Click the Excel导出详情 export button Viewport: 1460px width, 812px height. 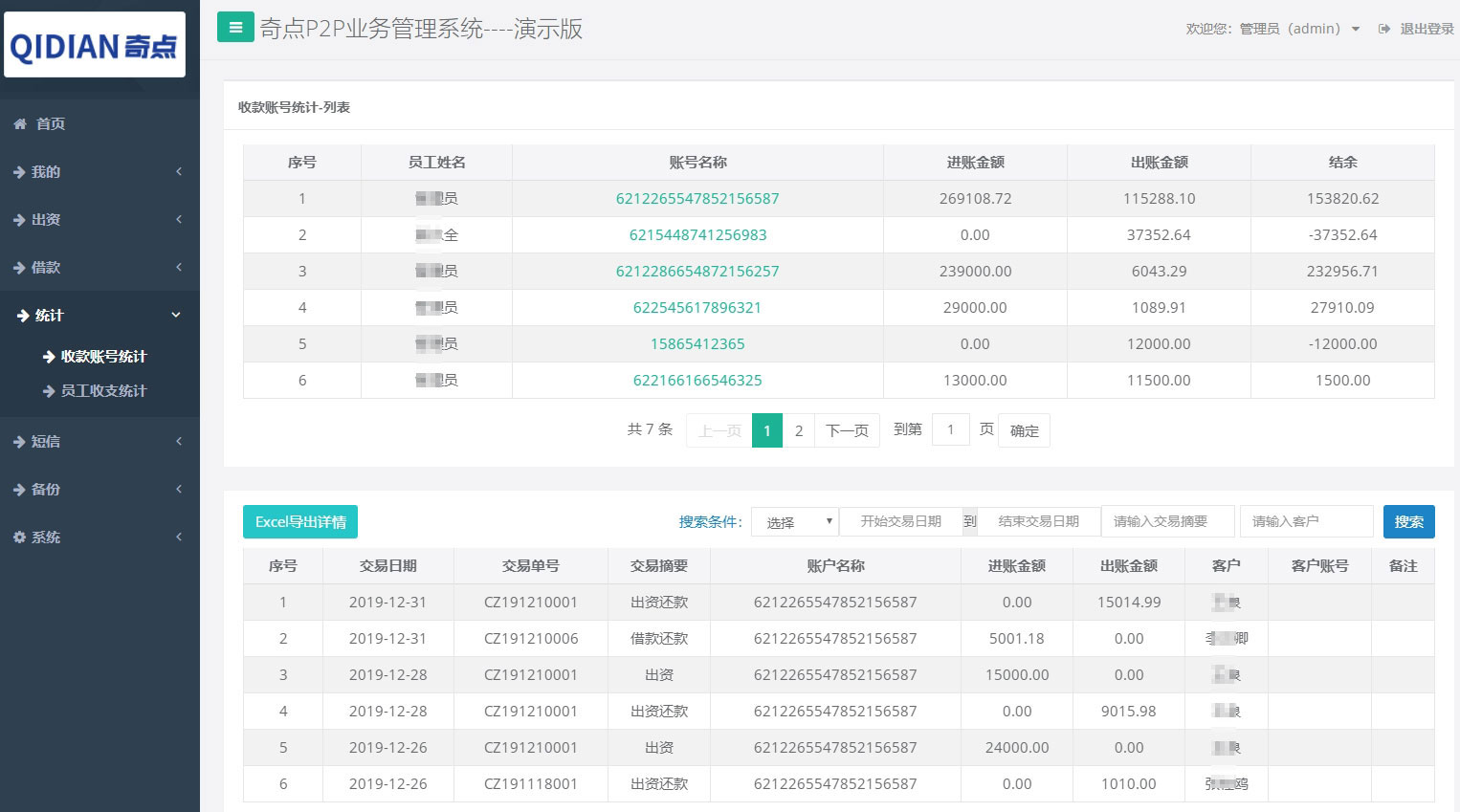299,521
